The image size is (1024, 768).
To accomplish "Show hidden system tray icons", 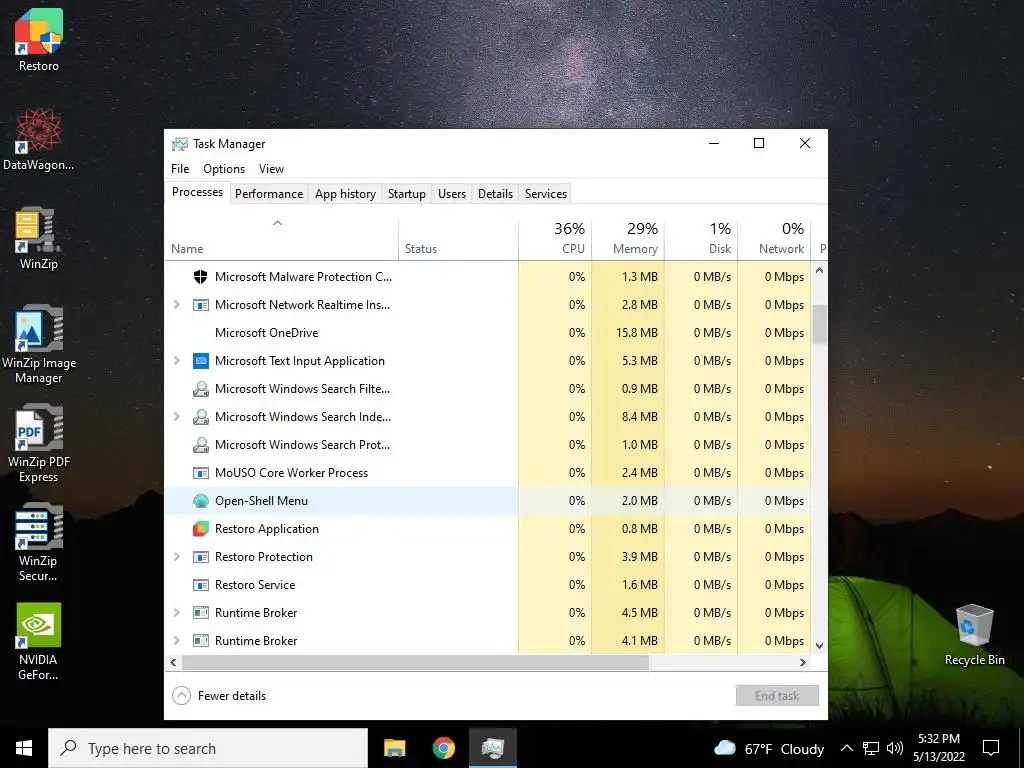I will click(x=846, y=748).
